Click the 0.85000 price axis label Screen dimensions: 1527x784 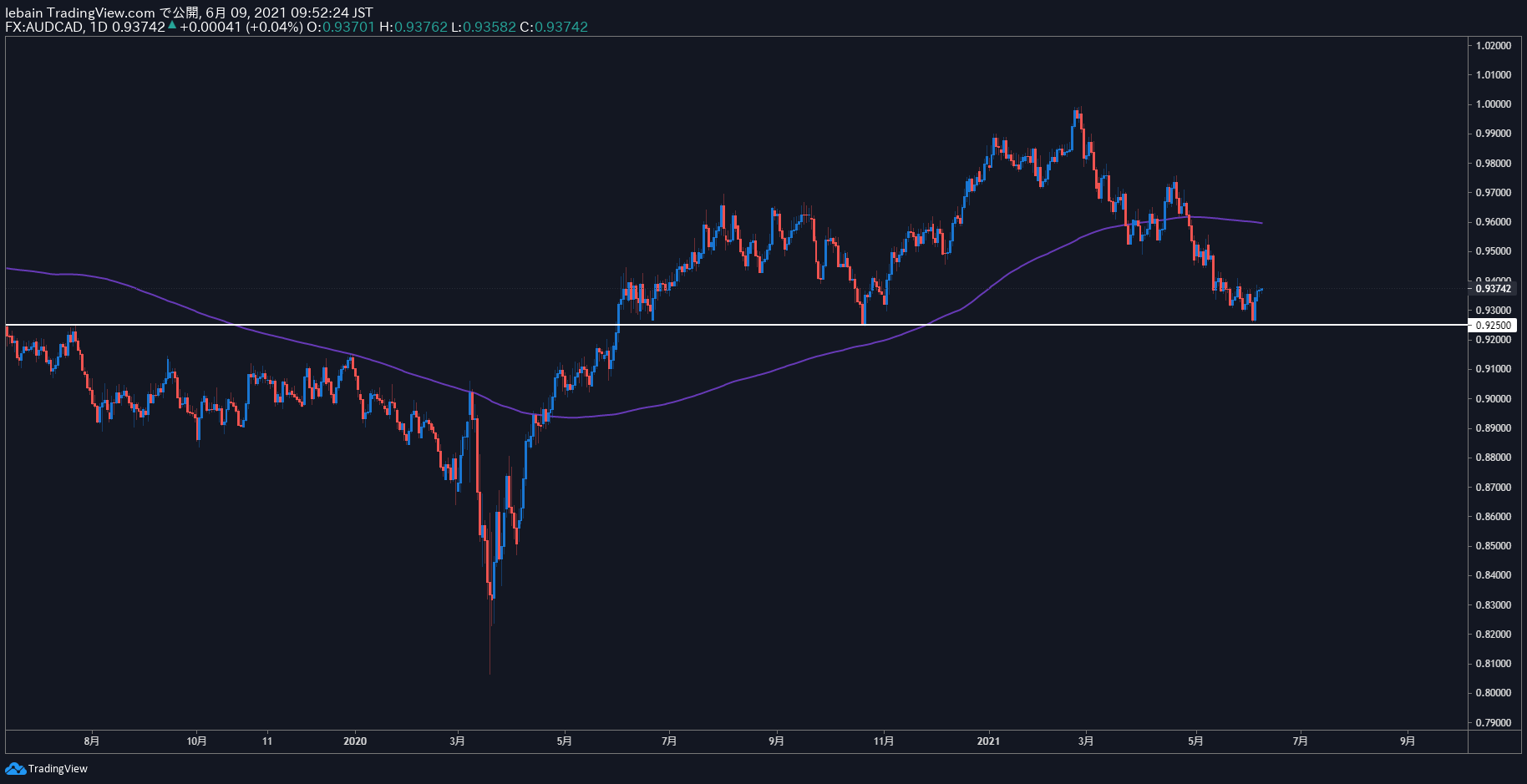(1493, 546)
